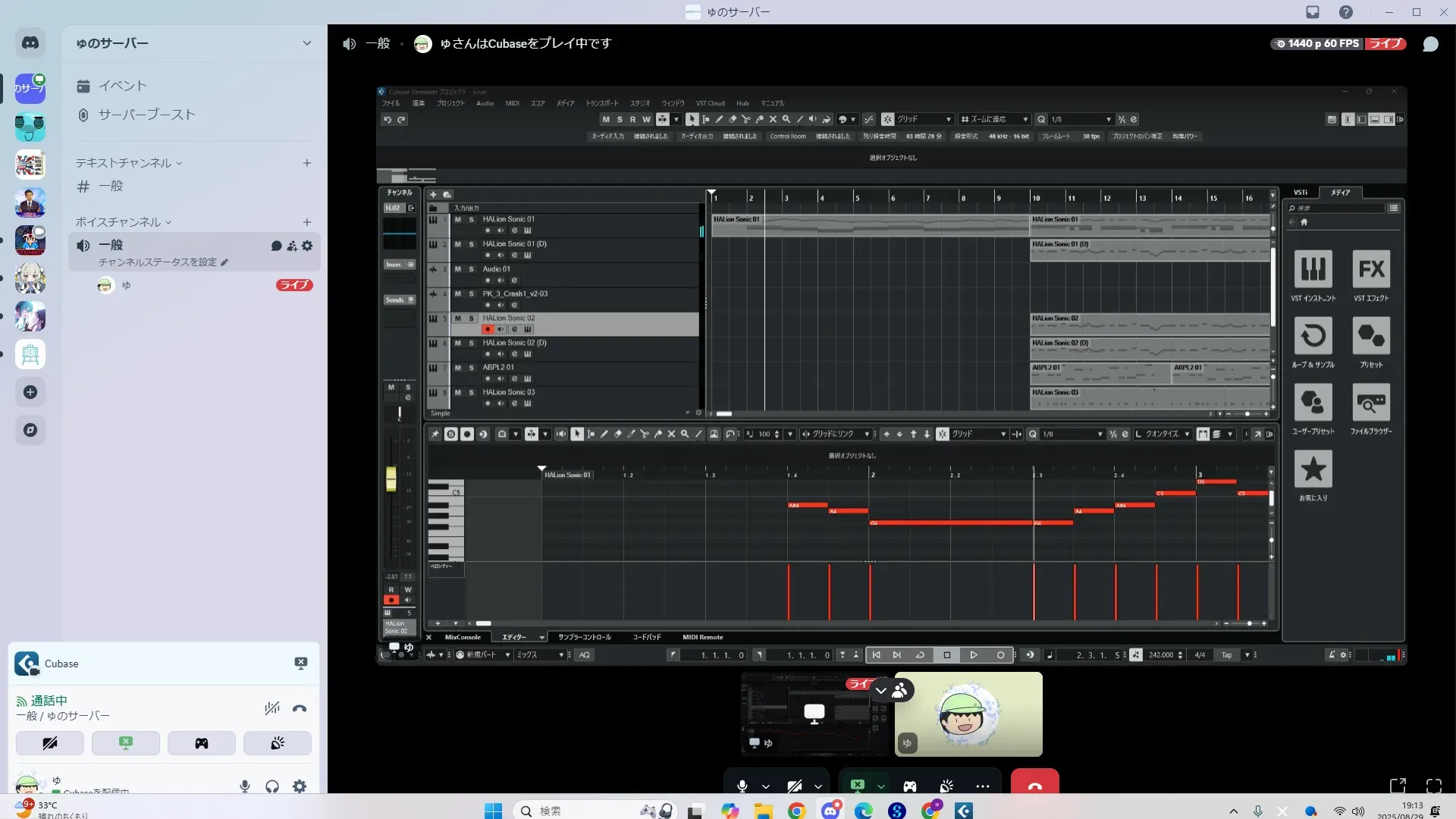Toggle camera in the left voice panel
Image resolution: width=1456 pixels, height=819 pixels.
point(50,743)
